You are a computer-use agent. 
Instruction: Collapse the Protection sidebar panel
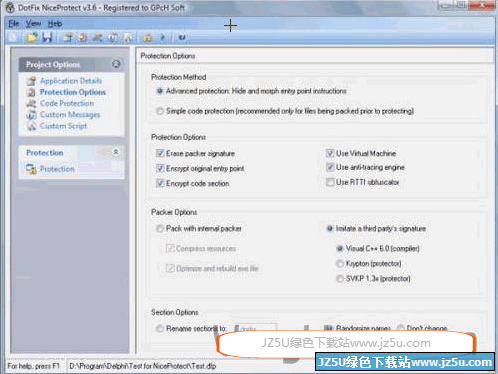[x=116, y=152]
